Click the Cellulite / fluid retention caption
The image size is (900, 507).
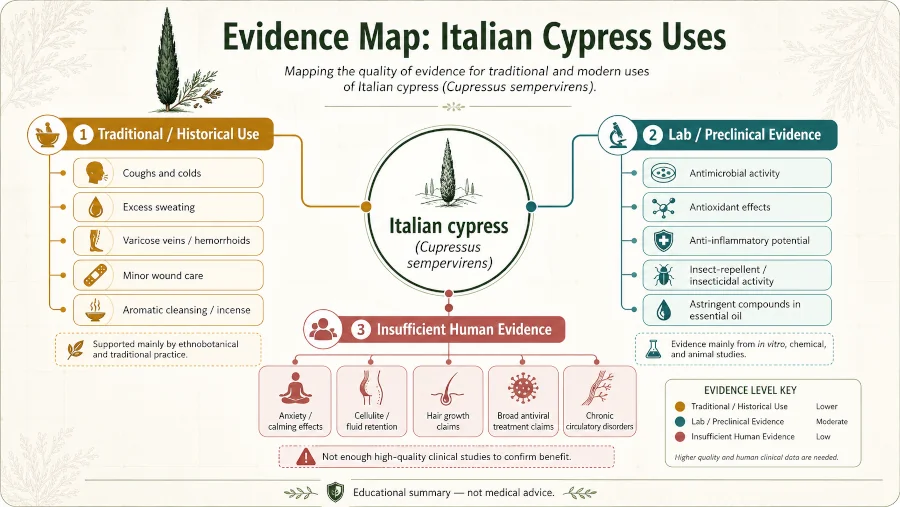371,421
